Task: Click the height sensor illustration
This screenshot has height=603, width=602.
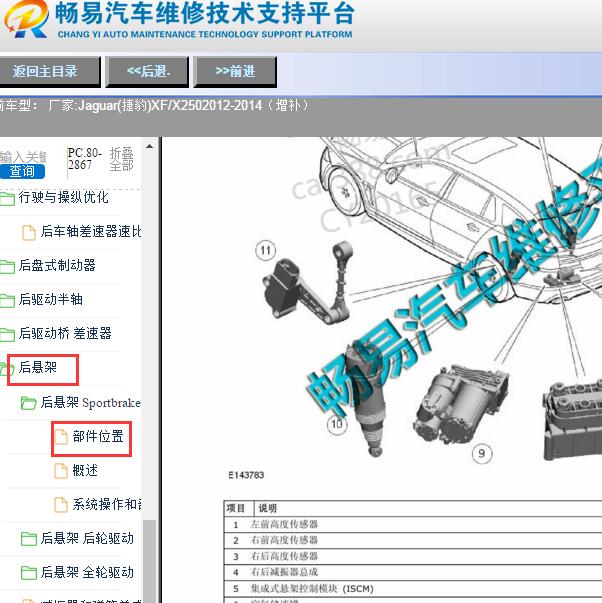Action: [308, 283]
